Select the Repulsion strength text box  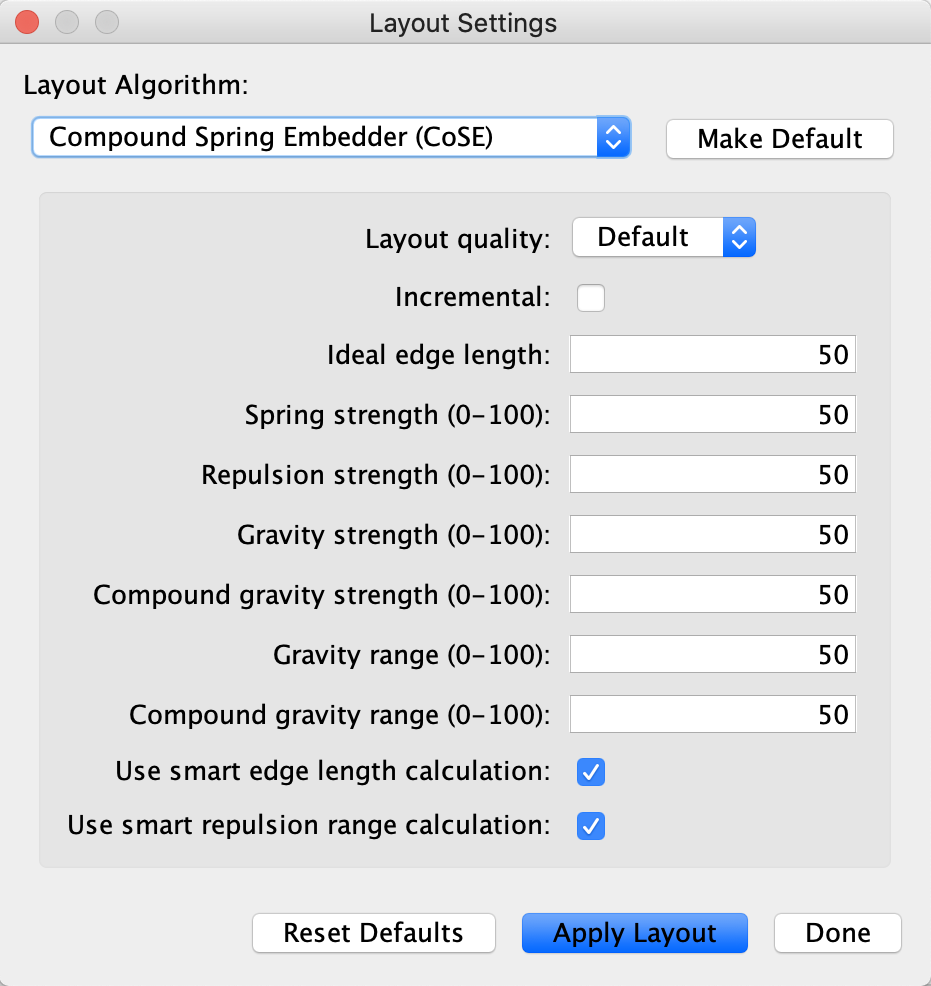[x=712, y=475]
